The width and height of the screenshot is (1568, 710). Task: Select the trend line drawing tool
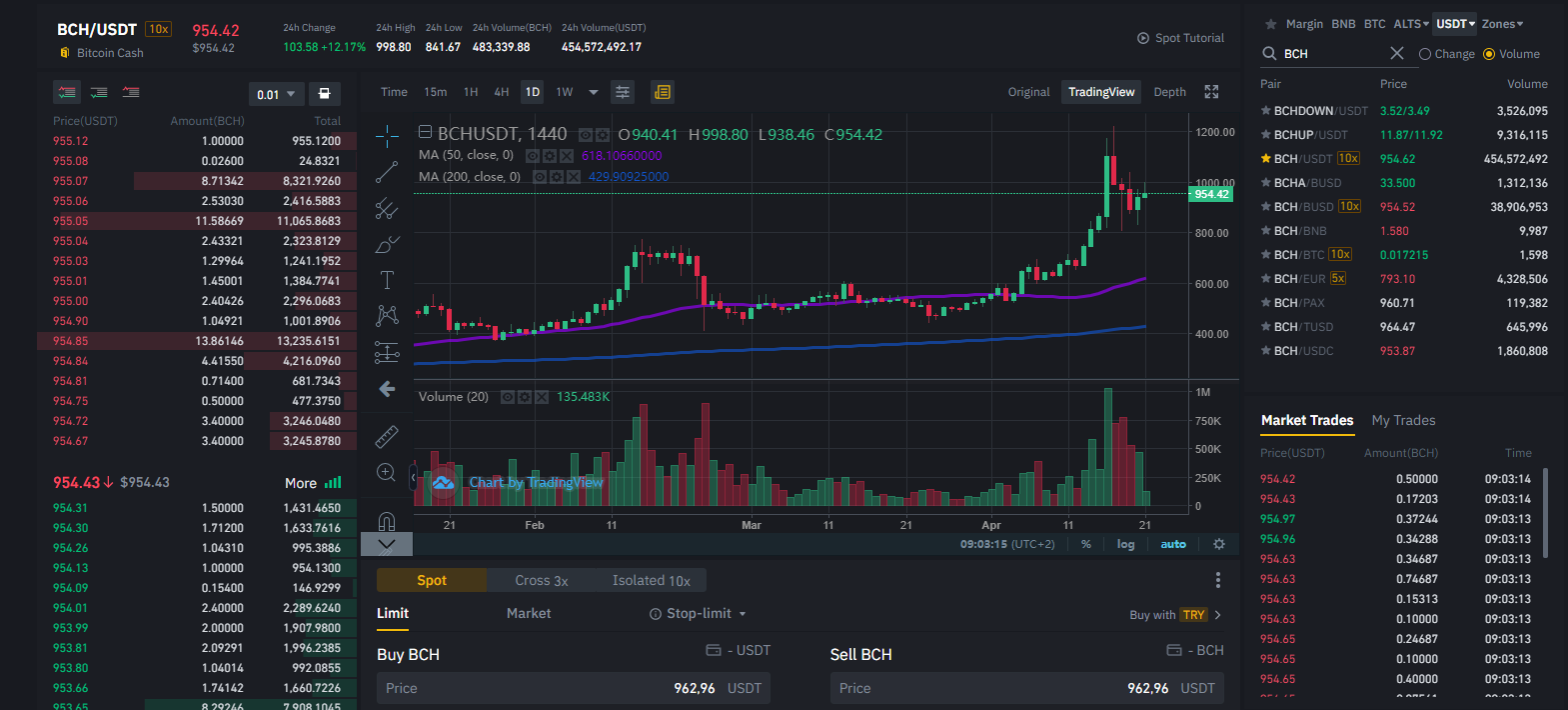(387, 173)
